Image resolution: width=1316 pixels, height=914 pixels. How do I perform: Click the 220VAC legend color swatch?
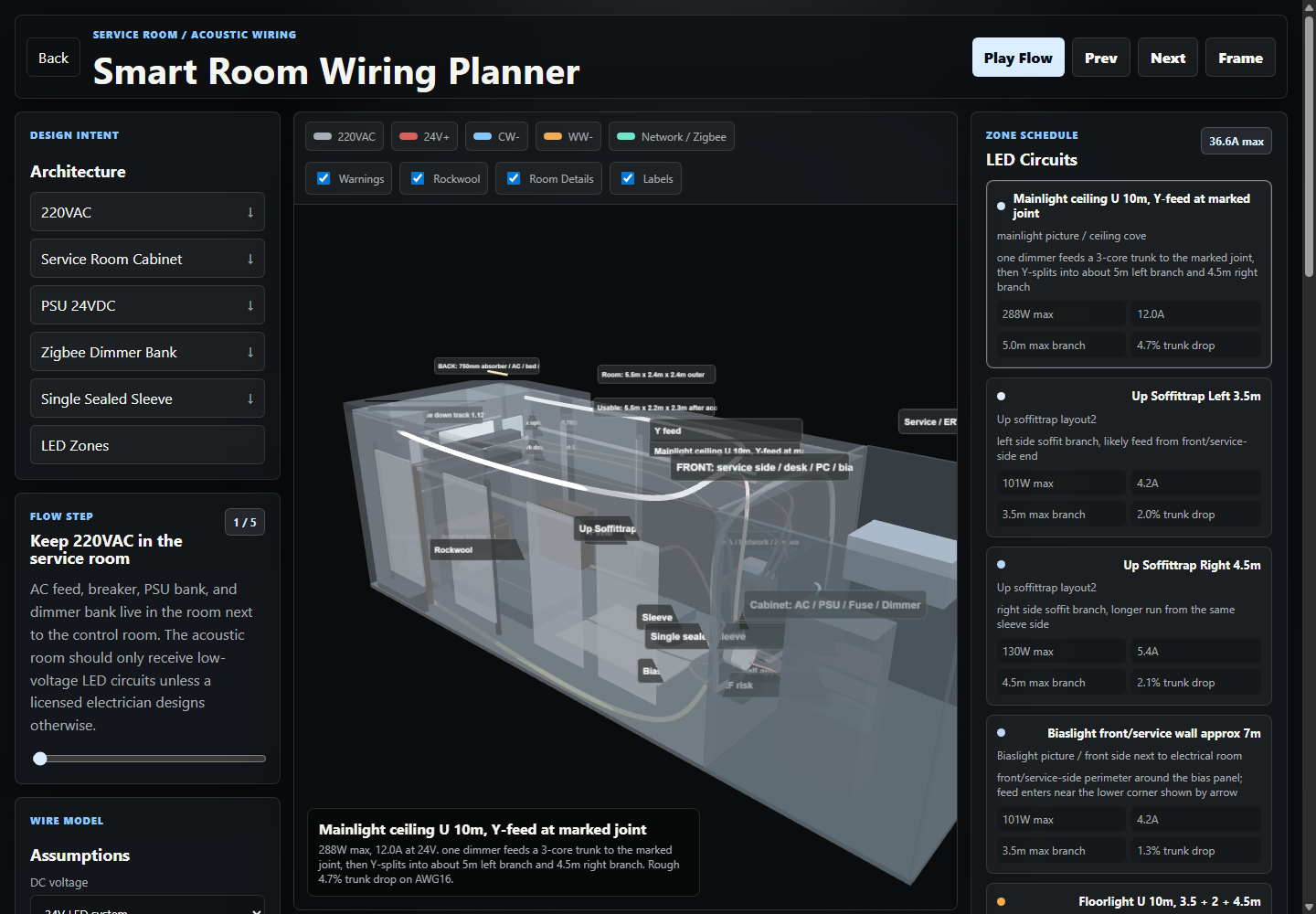tap(323, 136)
